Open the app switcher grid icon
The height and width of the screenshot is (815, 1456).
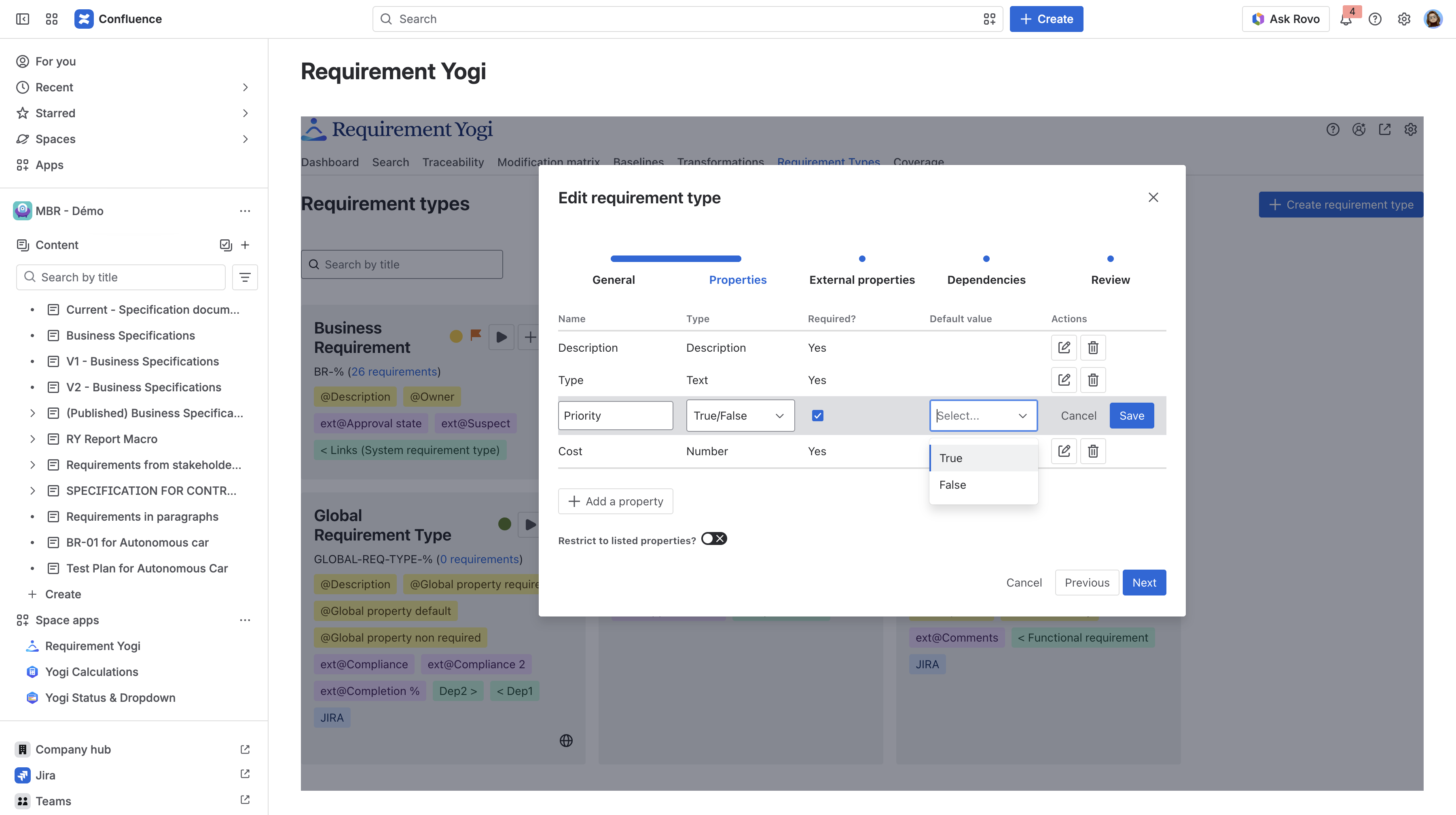pyautogui.click(x=51, y=19)
